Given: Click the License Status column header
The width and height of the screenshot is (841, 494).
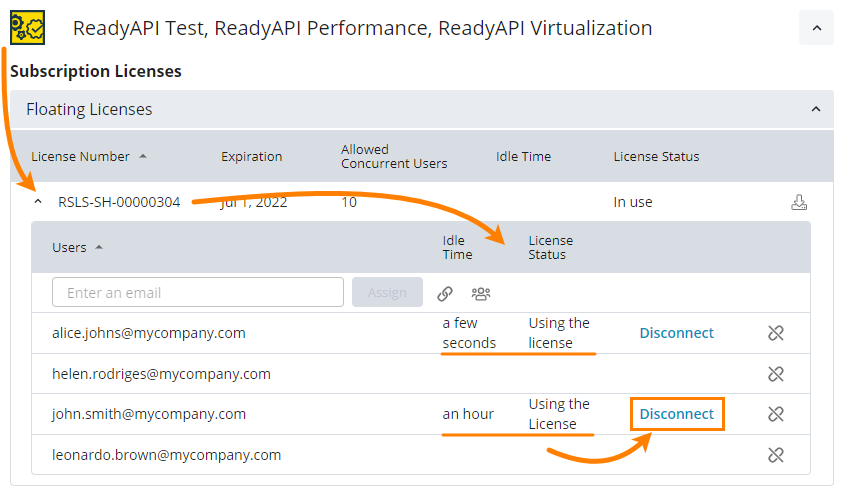Looking at the screenshot, I should (x=656, y=156).
